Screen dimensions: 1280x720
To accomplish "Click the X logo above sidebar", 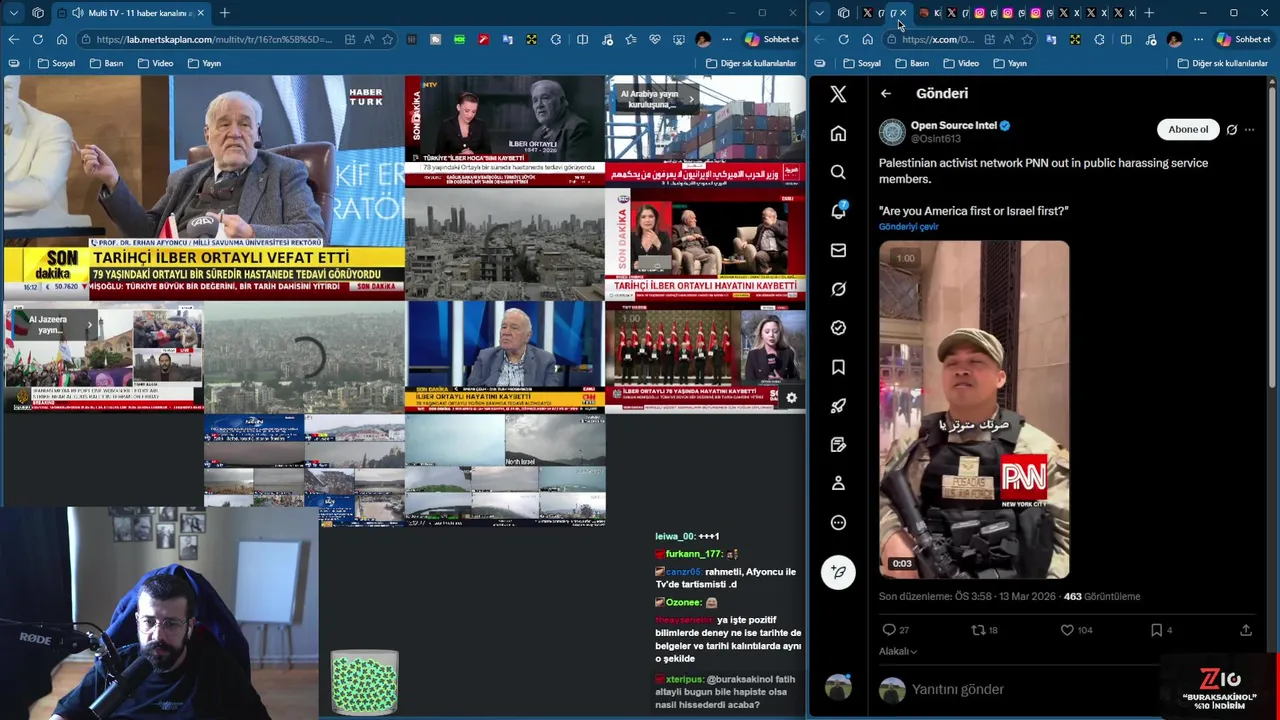I will coord(838,94).
